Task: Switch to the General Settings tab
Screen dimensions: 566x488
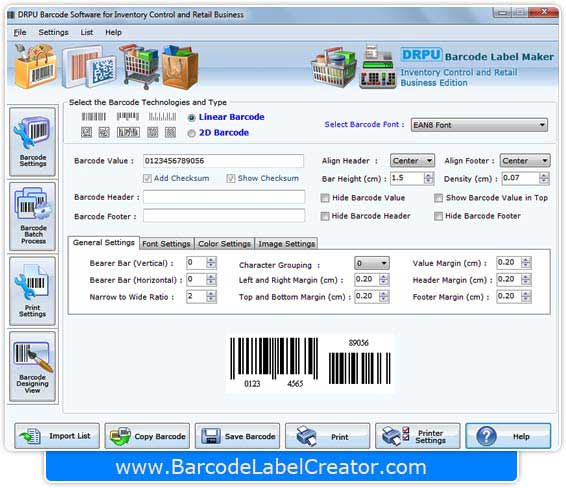Action: (x=104, y=243)
